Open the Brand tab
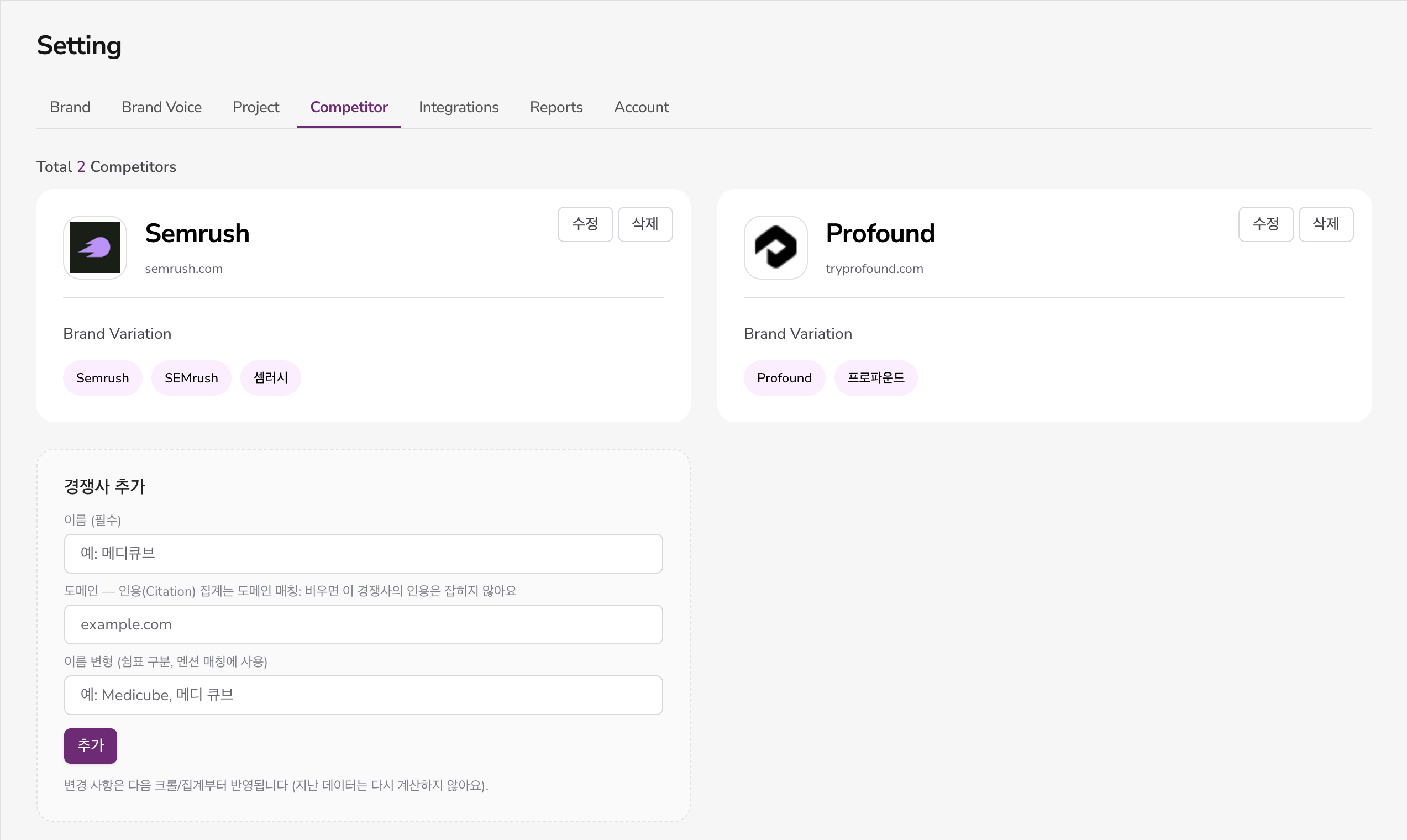 pos(70,107)
